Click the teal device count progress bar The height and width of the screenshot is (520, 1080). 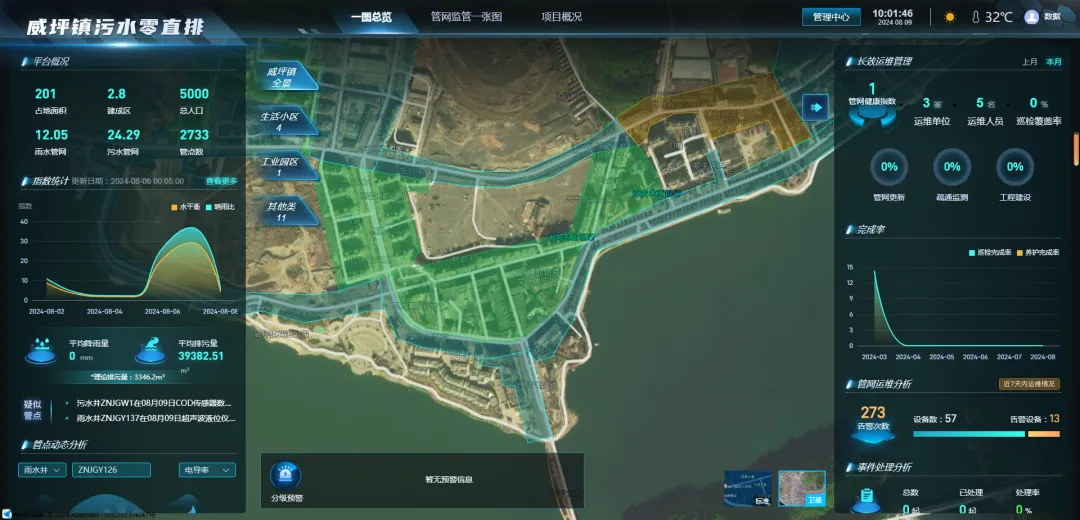pos(969,434)
